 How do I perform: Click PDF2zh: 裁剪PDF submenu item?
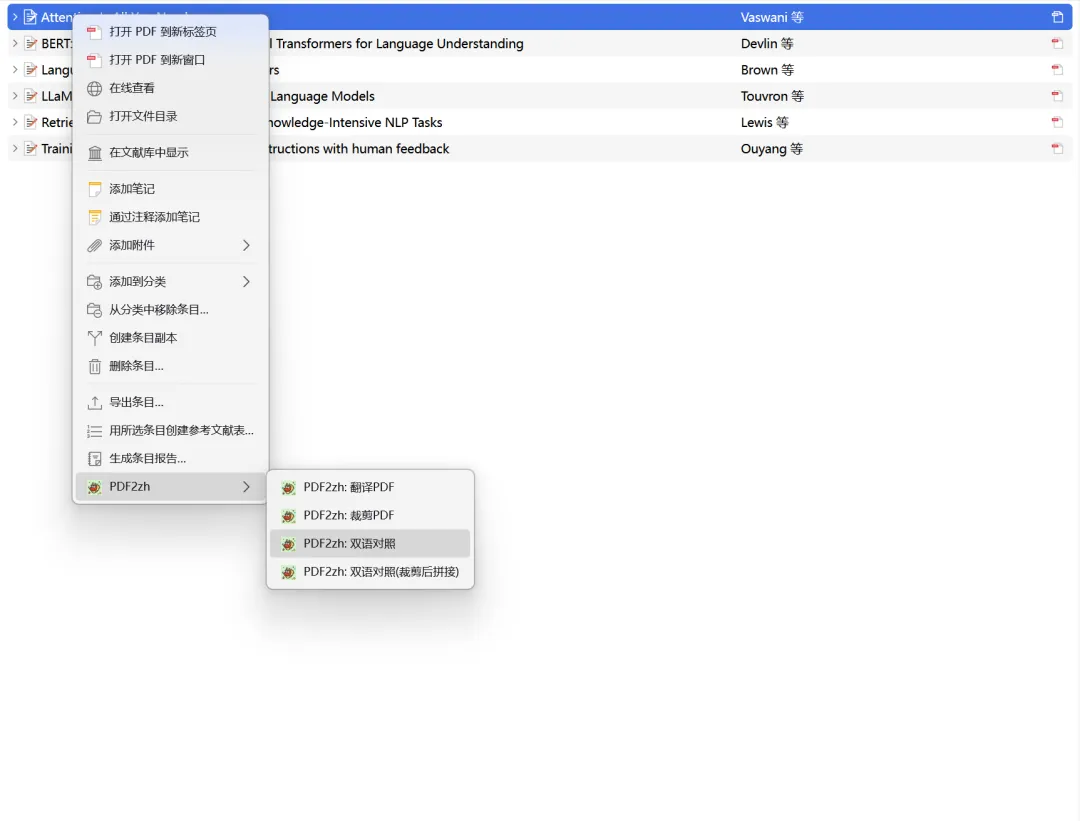point(370,516)
